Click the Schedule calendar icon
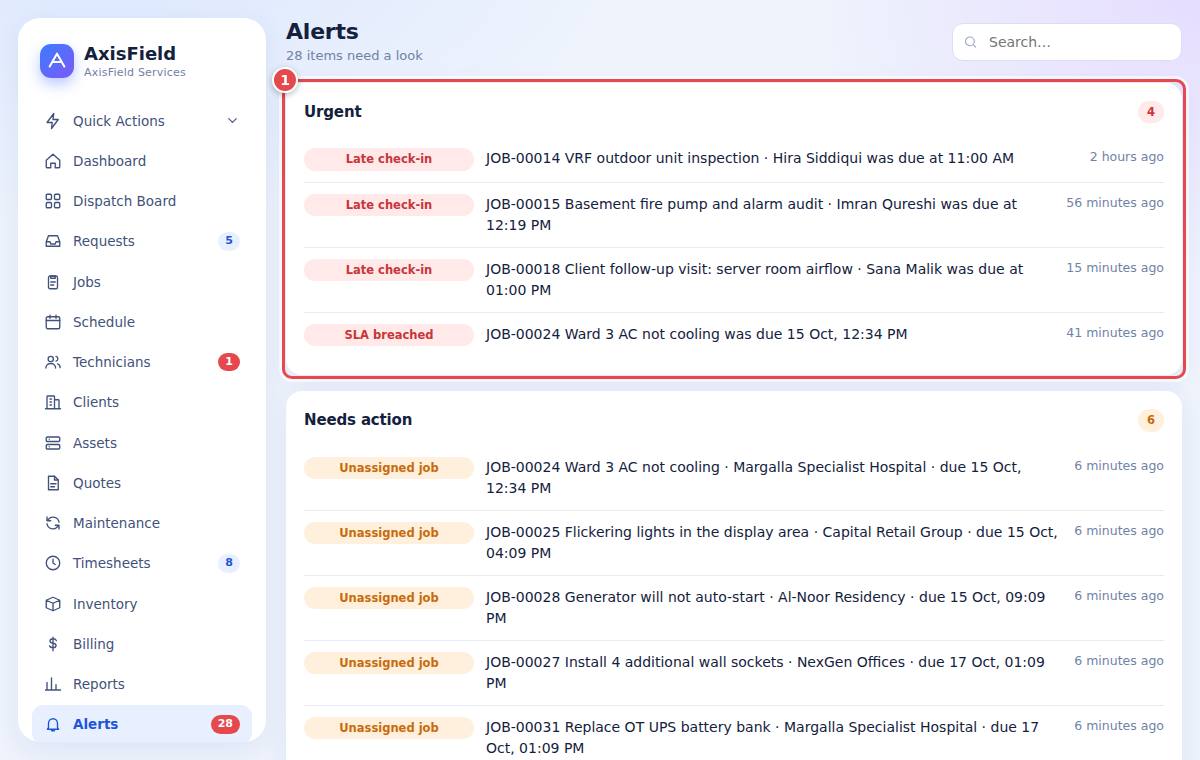Screen dimensions: 1200x760 (53, 322)
